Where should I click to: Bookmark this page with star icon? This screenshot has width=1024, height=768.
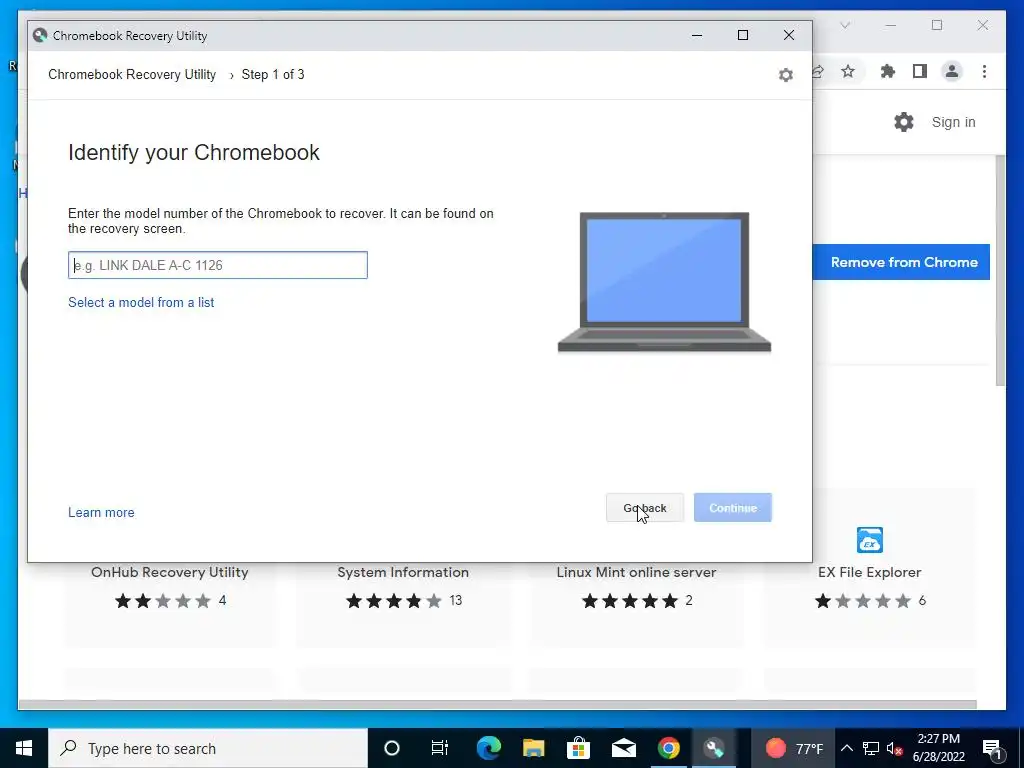(848, 71)
